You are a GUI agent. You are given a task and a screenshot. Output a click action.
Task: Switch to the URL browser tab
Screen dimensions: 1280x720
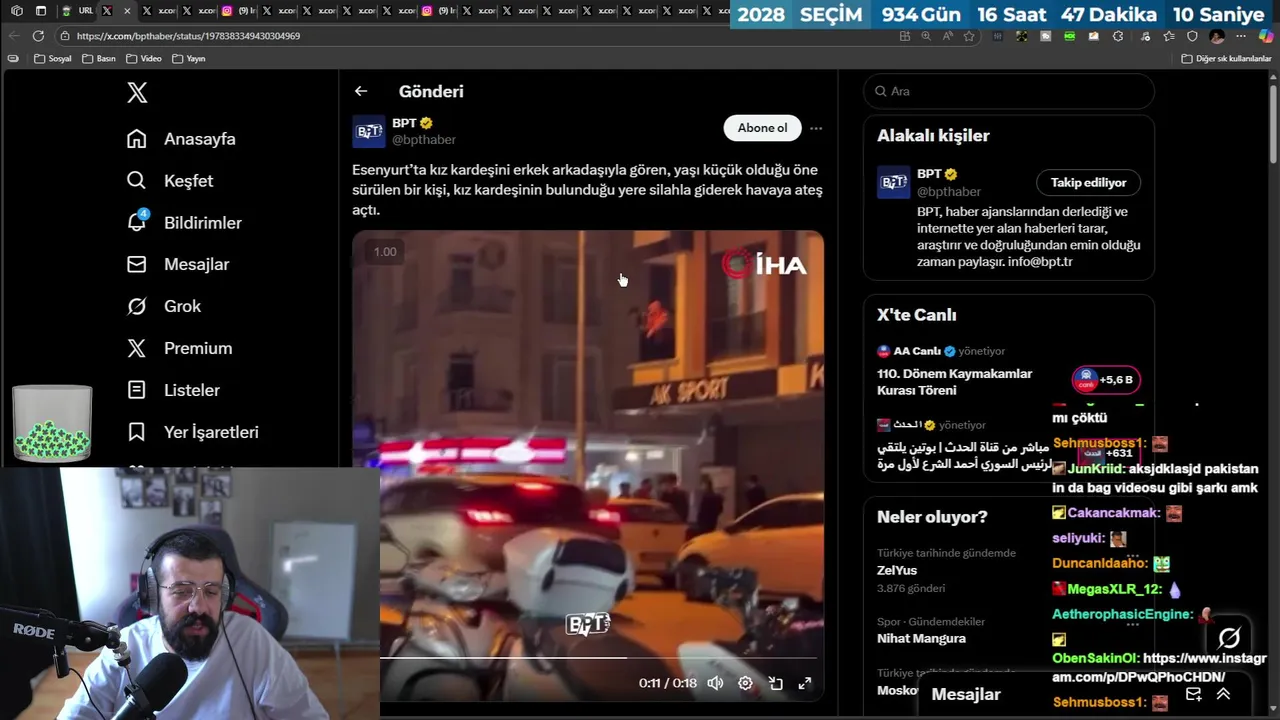(77, 11)
